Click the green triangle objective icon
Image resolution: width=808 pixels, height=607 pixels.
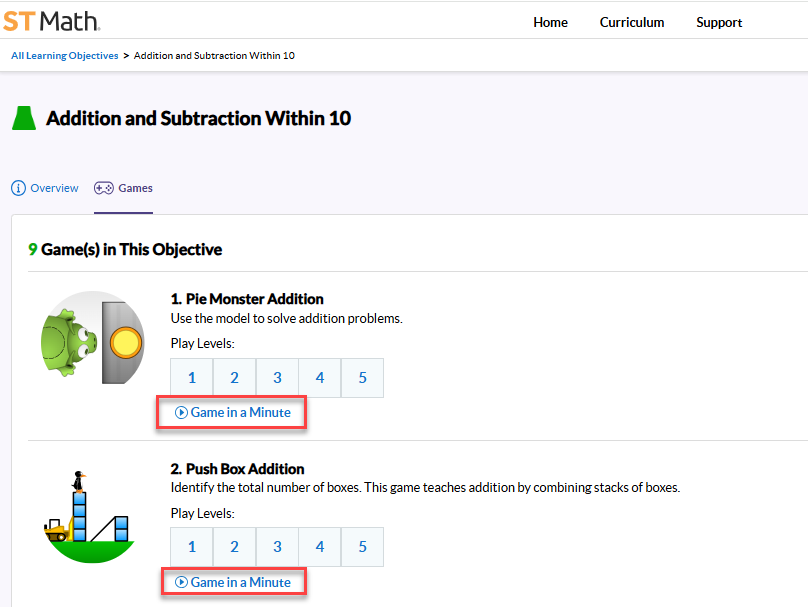(23, 117)
